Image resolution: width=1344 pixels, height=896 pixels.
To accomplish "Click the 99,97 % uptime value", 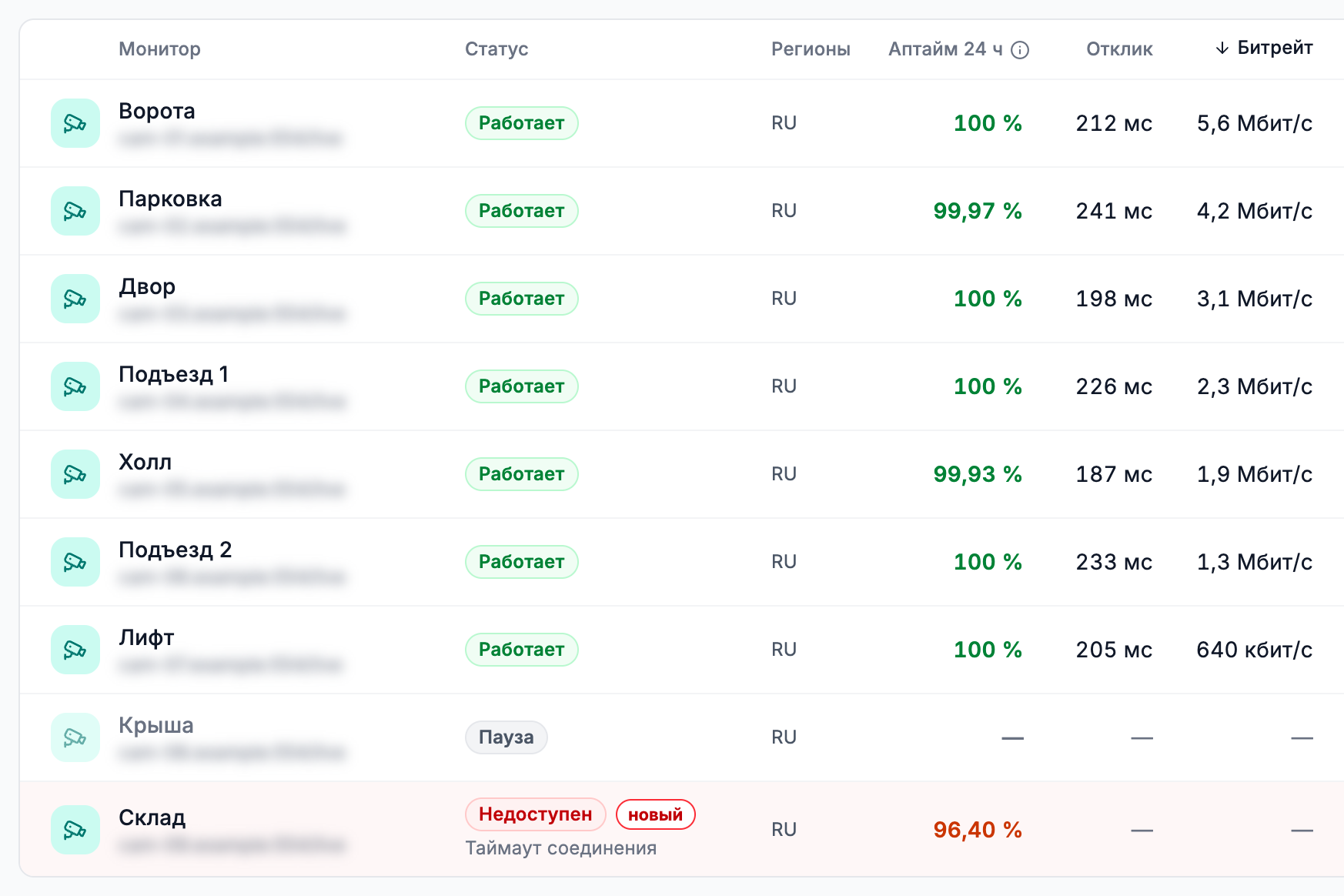I will (x=978, y=211).
